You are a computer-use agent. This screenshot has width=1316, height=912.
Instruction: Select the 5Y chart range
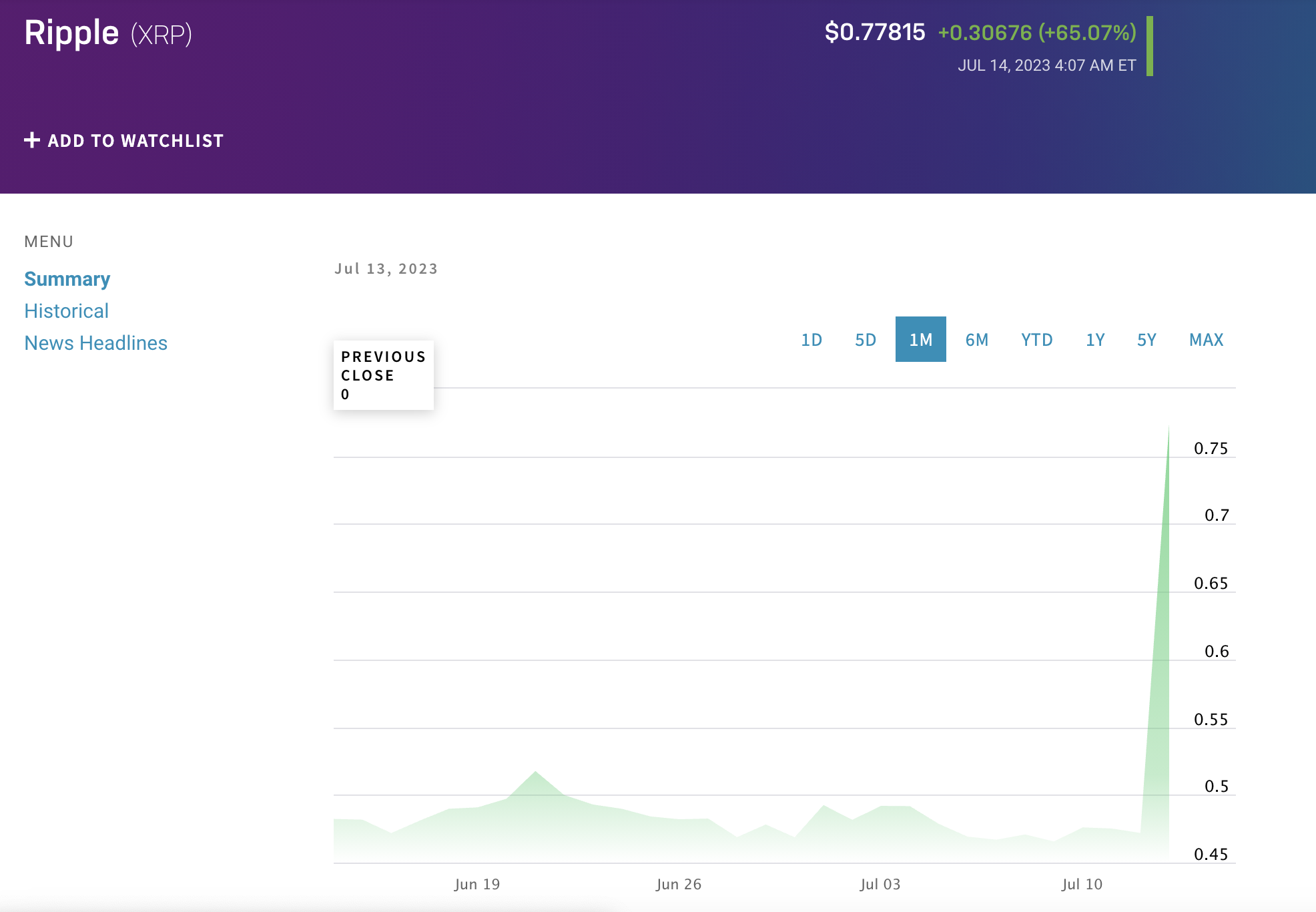pyautogui.click(x=1146, y=340)
